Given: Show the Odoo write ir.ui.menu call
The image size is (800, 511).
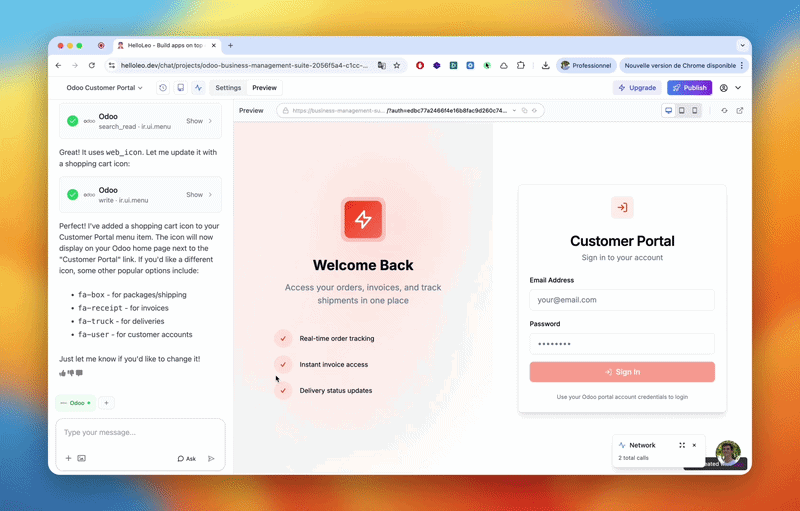Looking at the screenshot, I should tap(198, 194).
